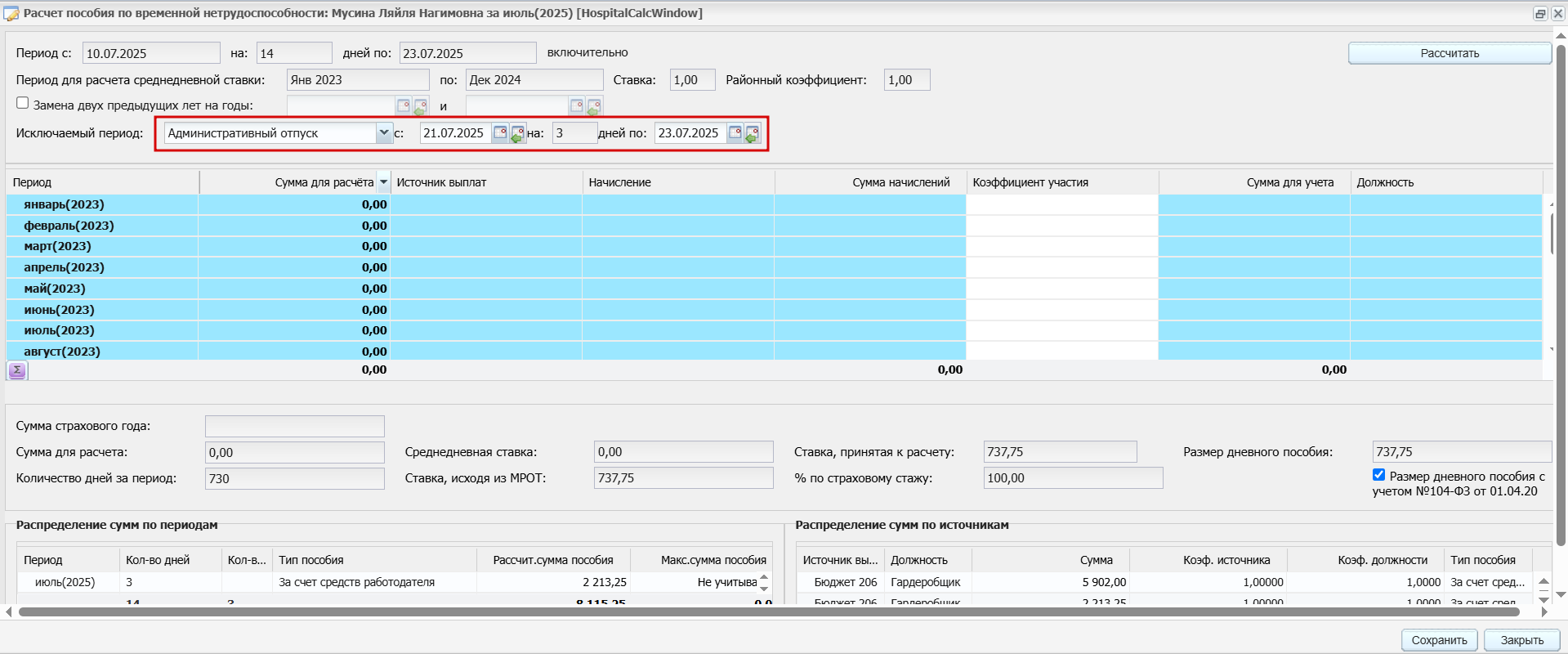Open calendar for second replacement year field
Viewport: 1568px width, 654px height.
pyautogui.click(x=576, y=105)
